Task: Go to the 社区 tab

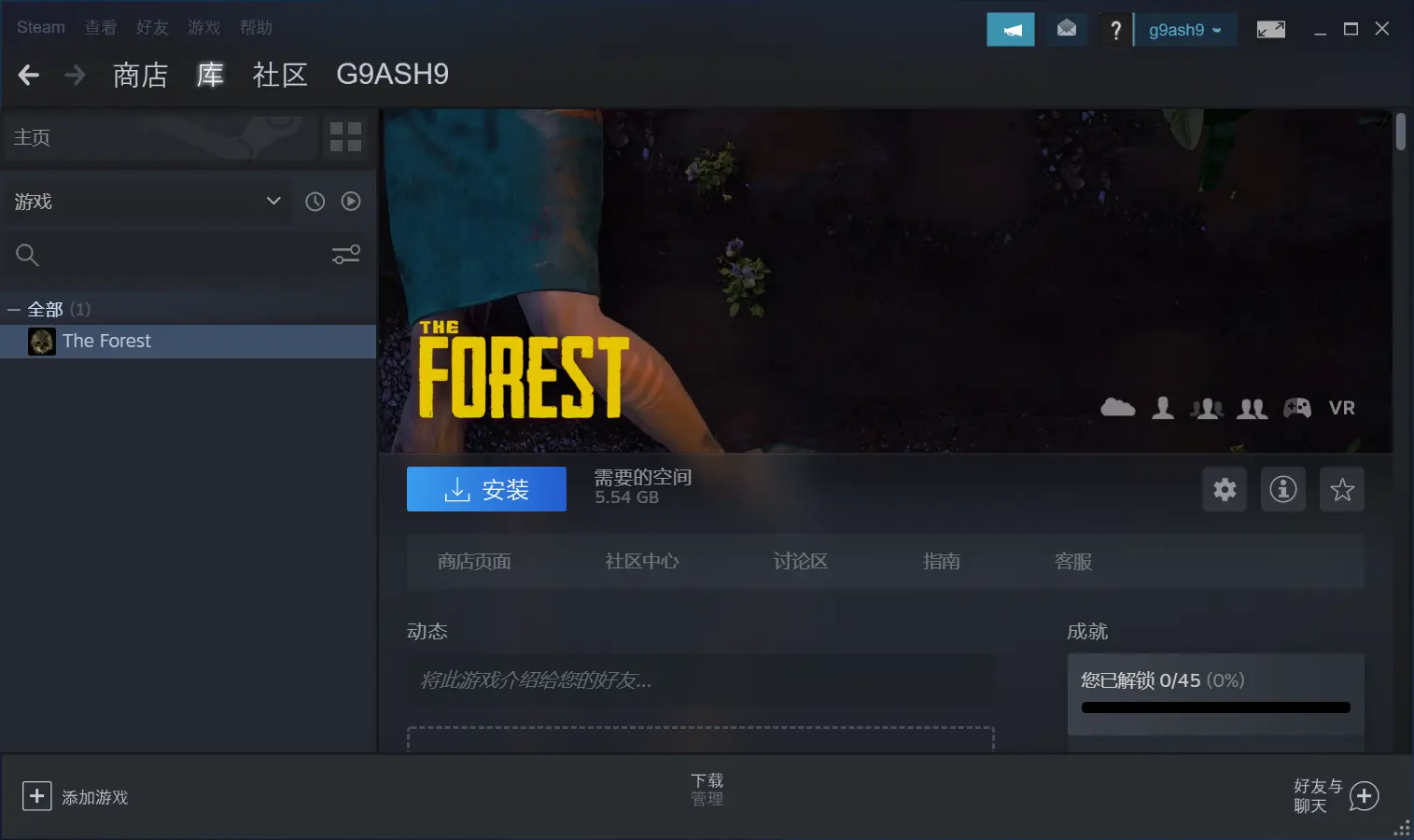Action: [x=280, y=75]
